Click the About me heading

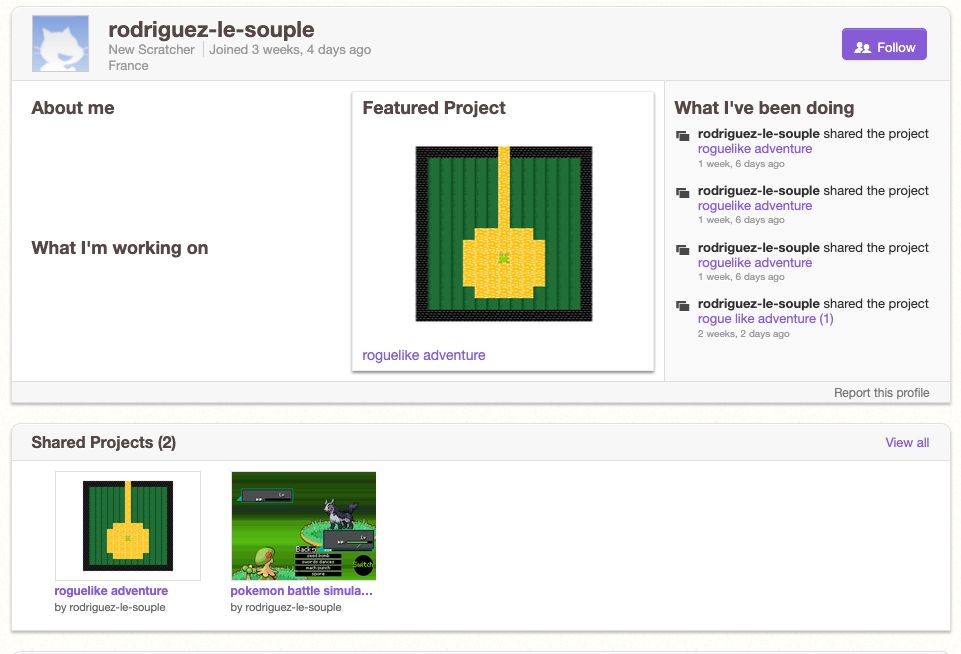click(73, 108)
